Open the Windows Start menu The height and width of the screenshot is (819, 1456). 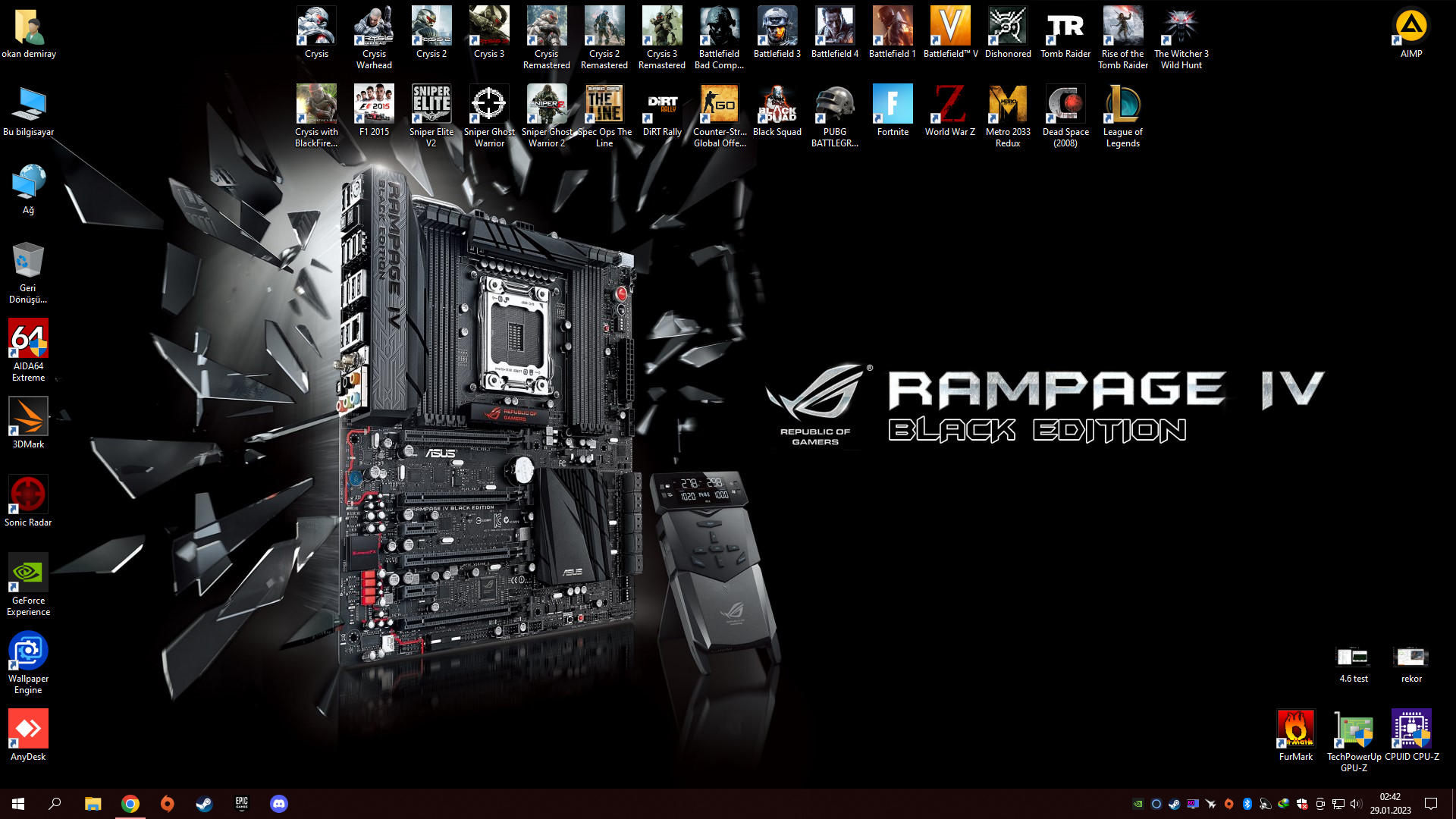18,804
